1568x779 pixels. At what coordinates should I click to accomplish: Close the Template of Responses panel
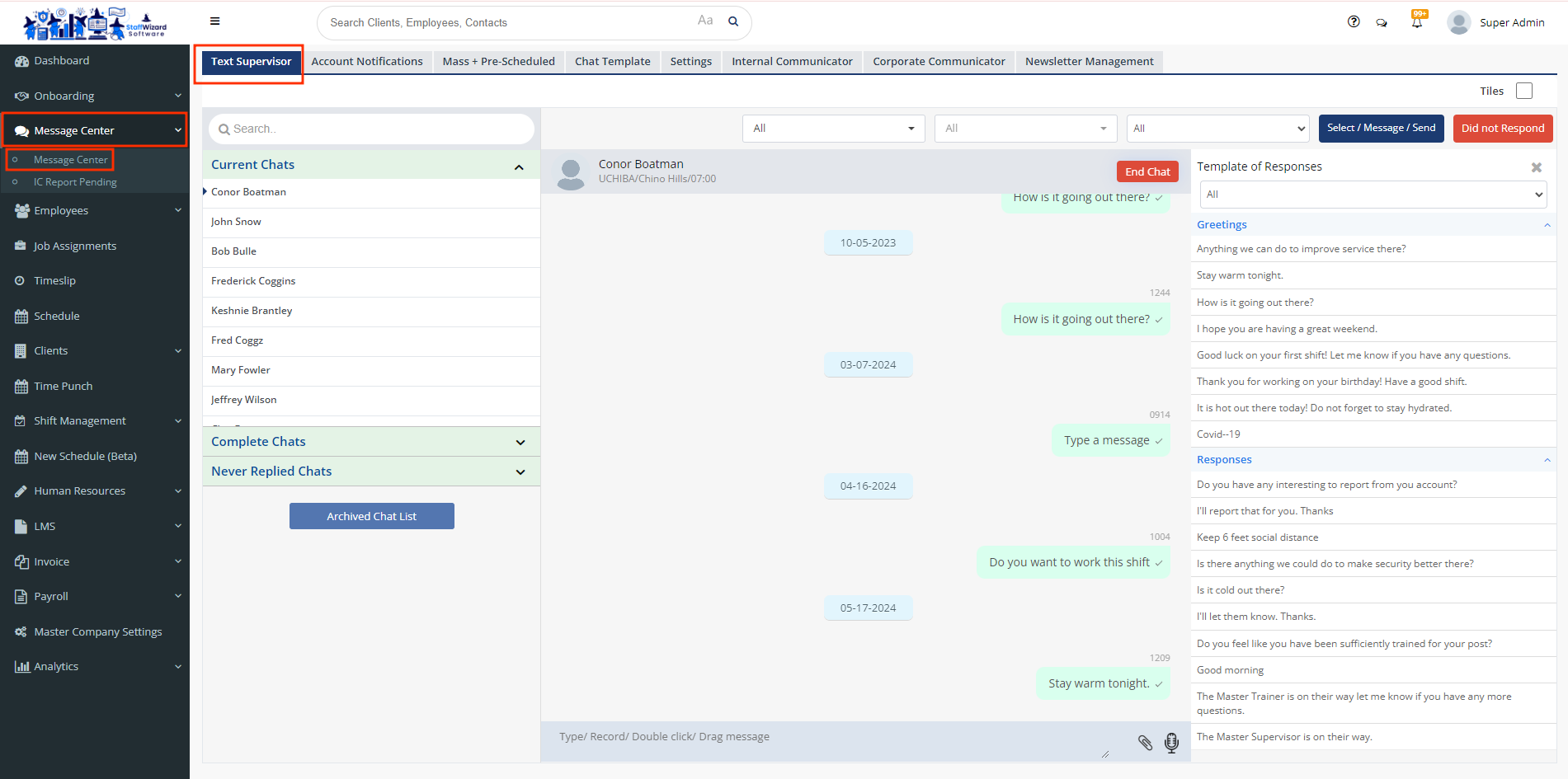pos(1537,167)
